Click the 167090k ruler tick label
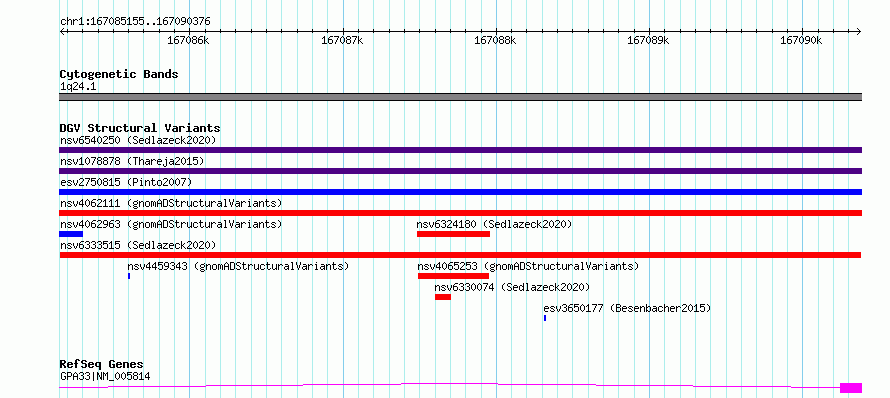The image size is (890, 398). click(801, 41)
